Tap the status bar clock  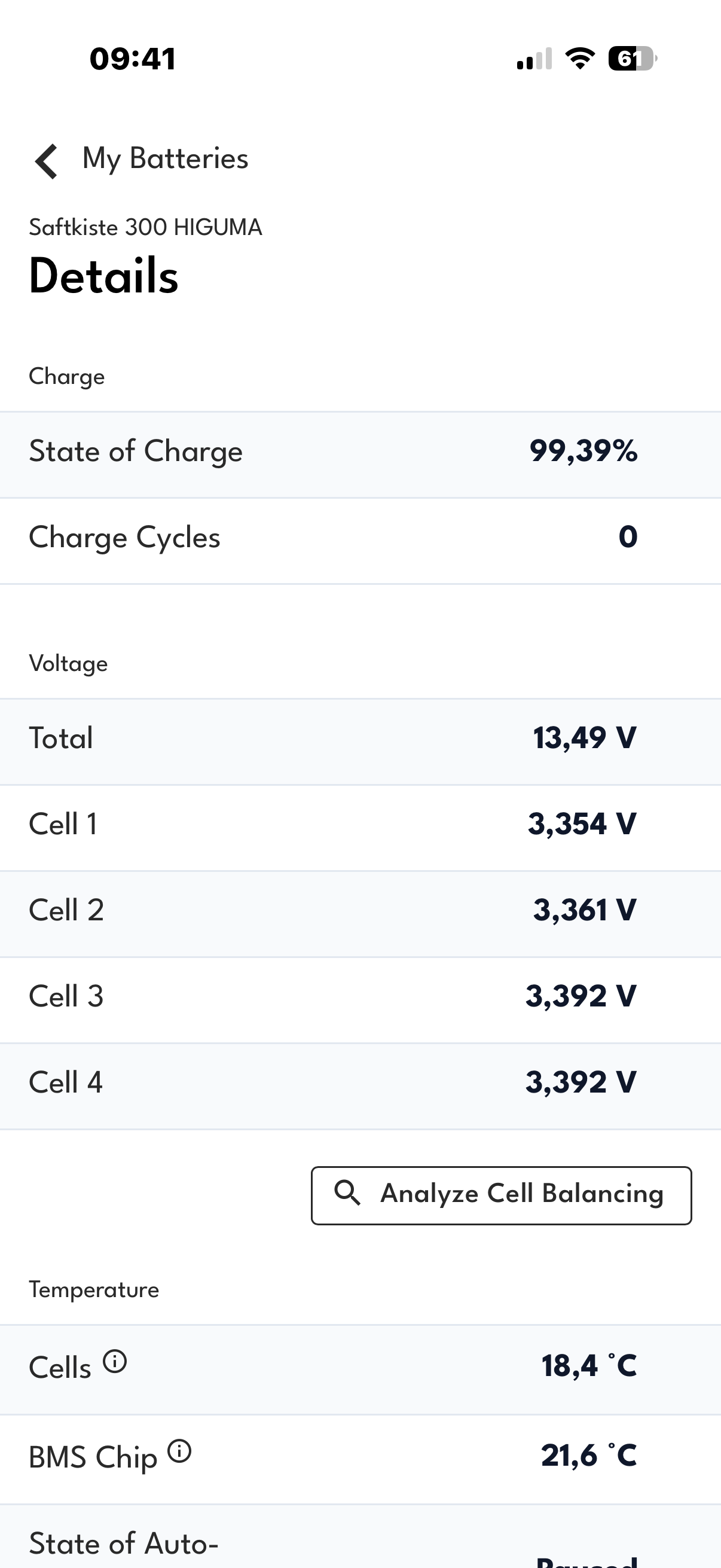click(x=133, y=59)
